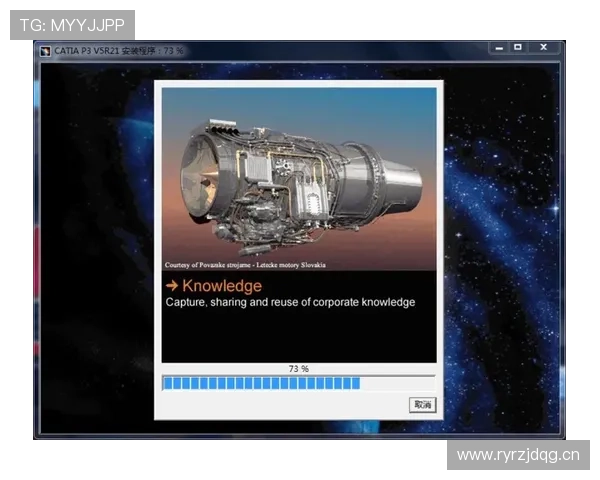Maximize the CATIA installer window
Viewport: 600px width, 480px height.
click(x=518, y=47)
